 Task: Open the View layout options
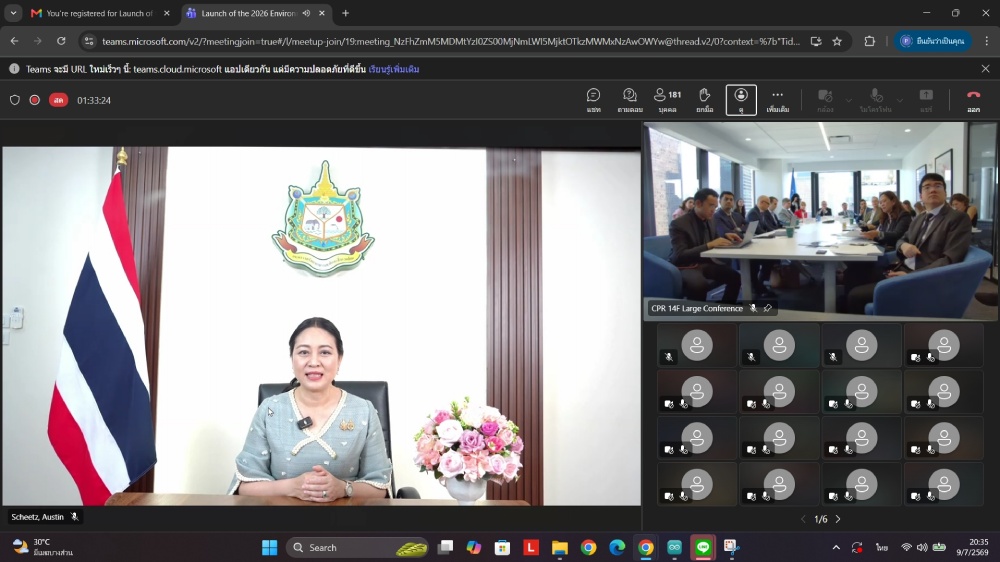741,100
